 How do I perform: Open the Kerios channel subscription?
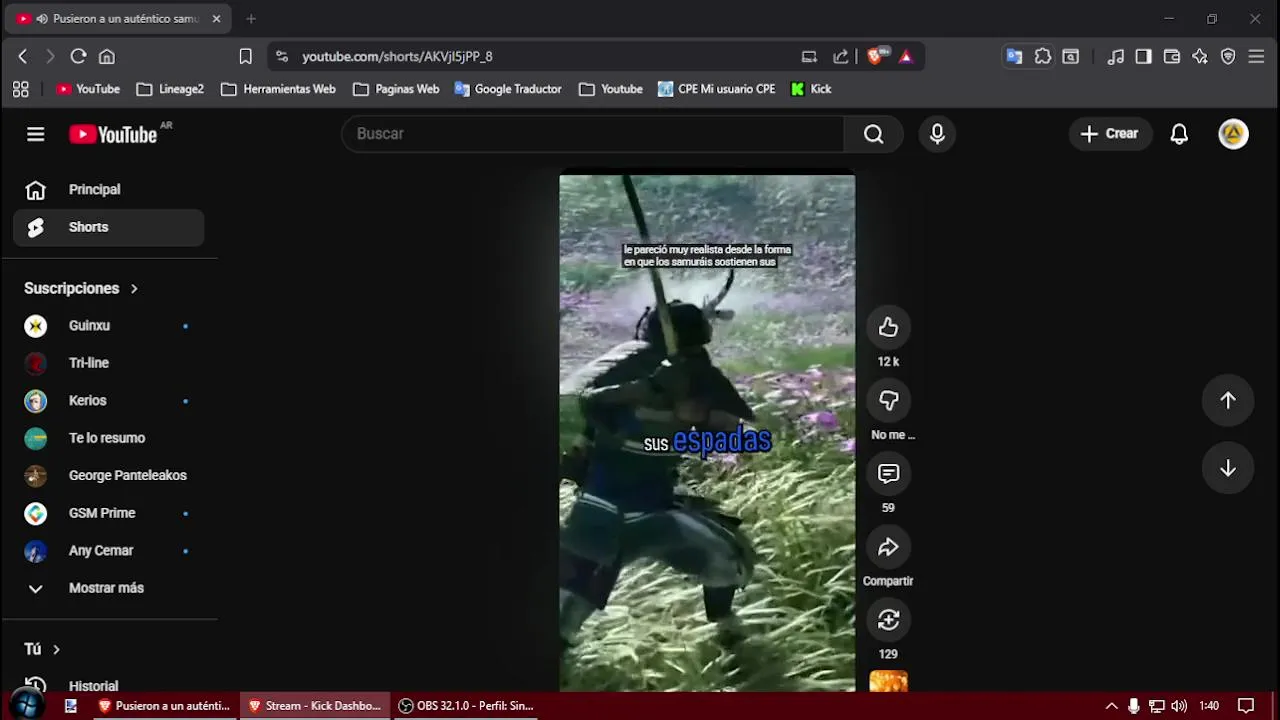(x=109, y=401)
